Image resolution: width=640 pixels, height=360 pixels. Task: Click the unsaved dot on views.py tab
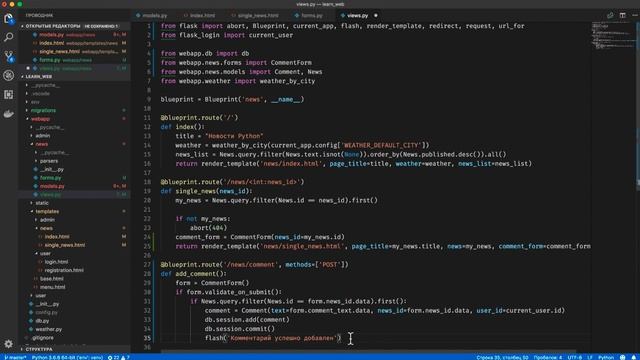coord(376,16)
